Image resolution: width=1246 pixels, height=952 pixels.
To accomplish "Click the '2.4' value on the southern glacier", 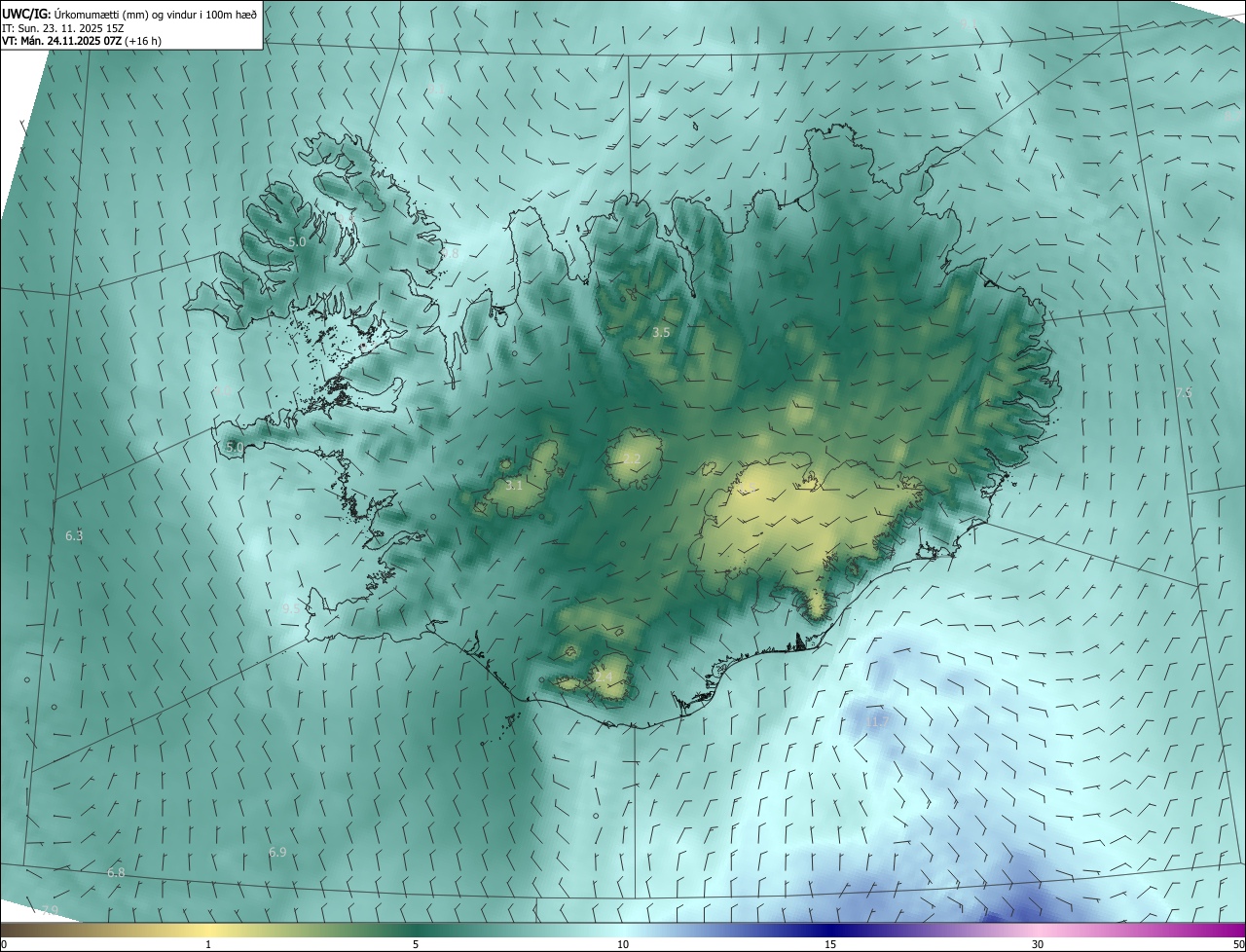I will [x=604, y=676].
